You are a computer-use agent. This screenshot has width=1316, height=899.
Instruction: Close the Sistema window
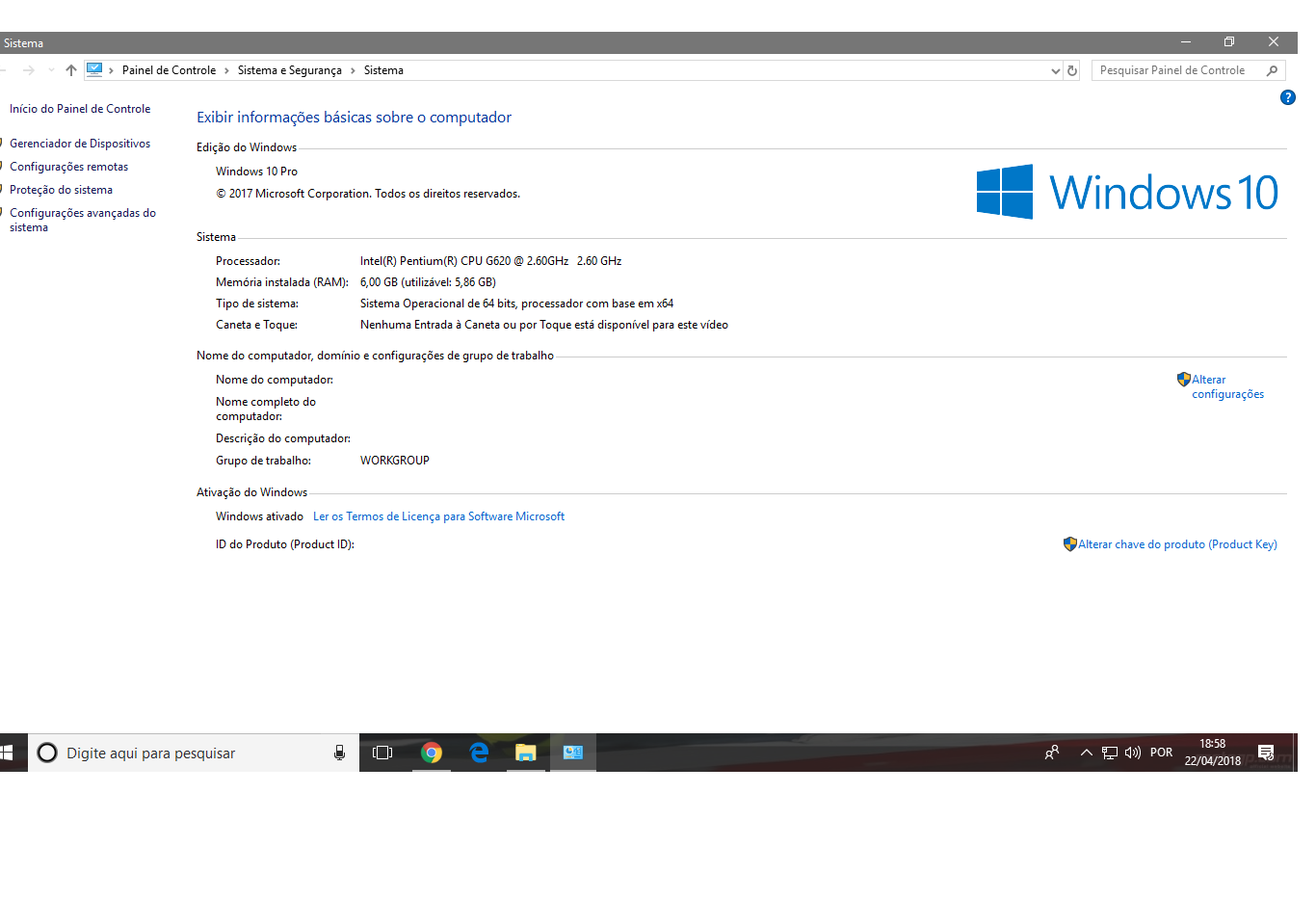(1274, 42)
